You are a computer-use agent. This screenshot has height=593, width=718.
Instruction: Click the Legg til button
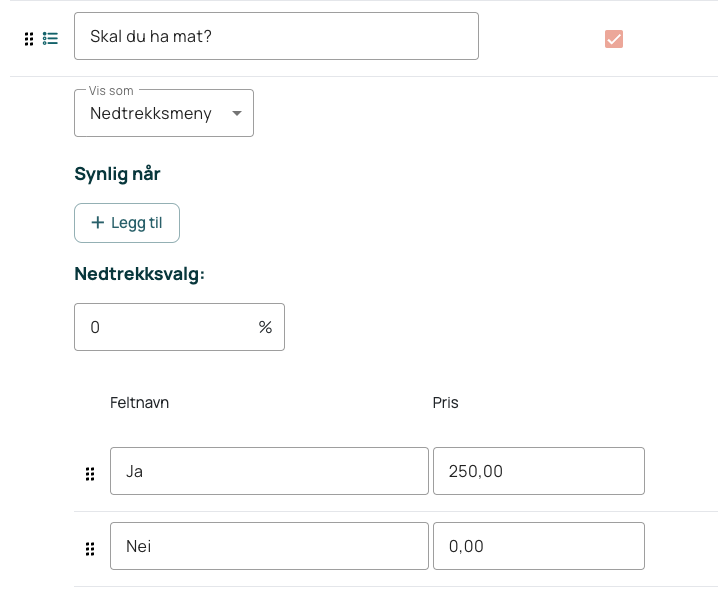point(127,223)
